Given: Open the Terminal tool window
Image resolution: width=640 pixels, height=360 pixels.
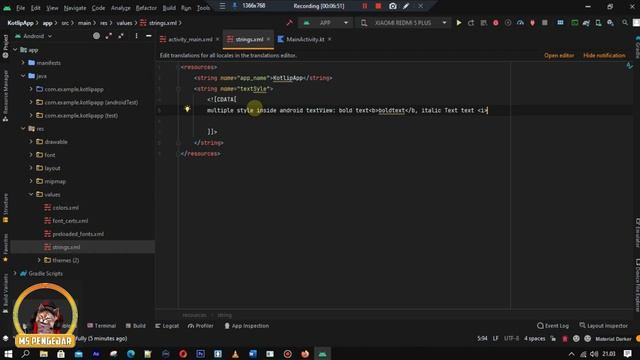Looking at the screenshot, I should (x=102, y=326).
